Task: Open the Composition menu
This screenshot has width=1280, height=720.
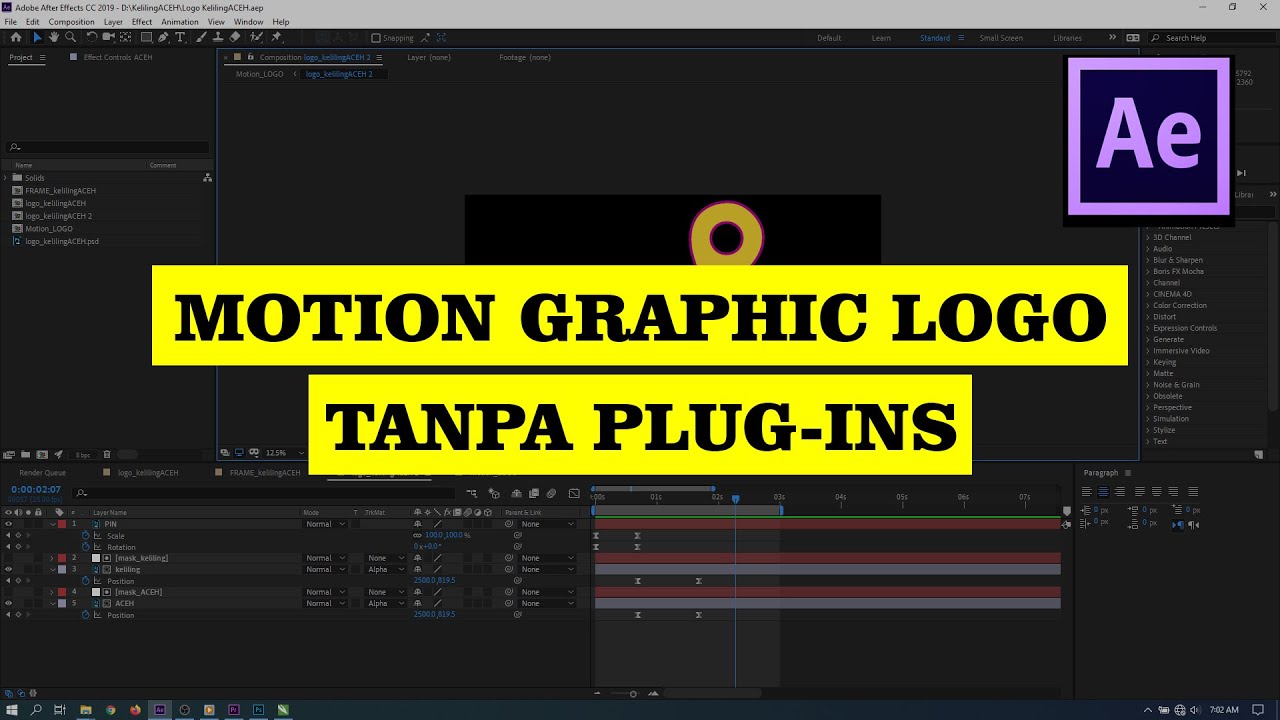Action: point(72,21)
